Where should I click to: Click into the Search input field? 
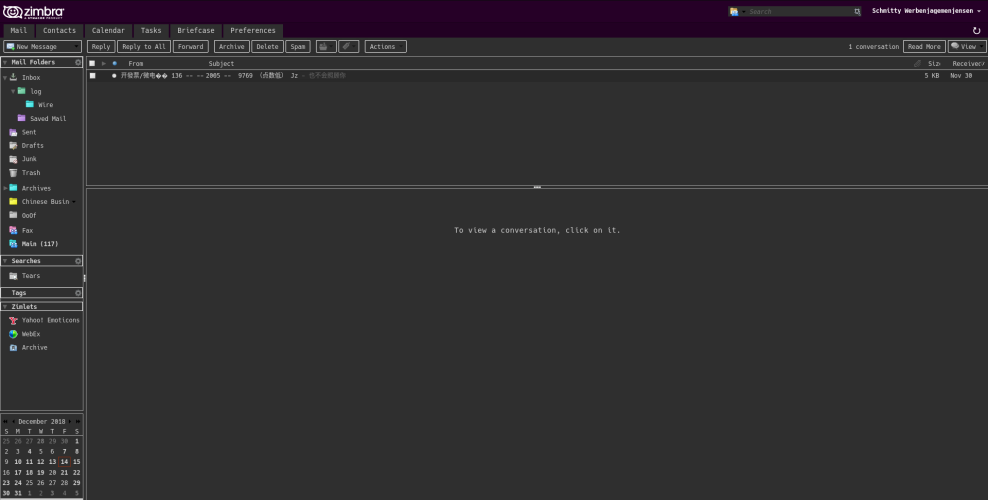(x=800, y=11)
